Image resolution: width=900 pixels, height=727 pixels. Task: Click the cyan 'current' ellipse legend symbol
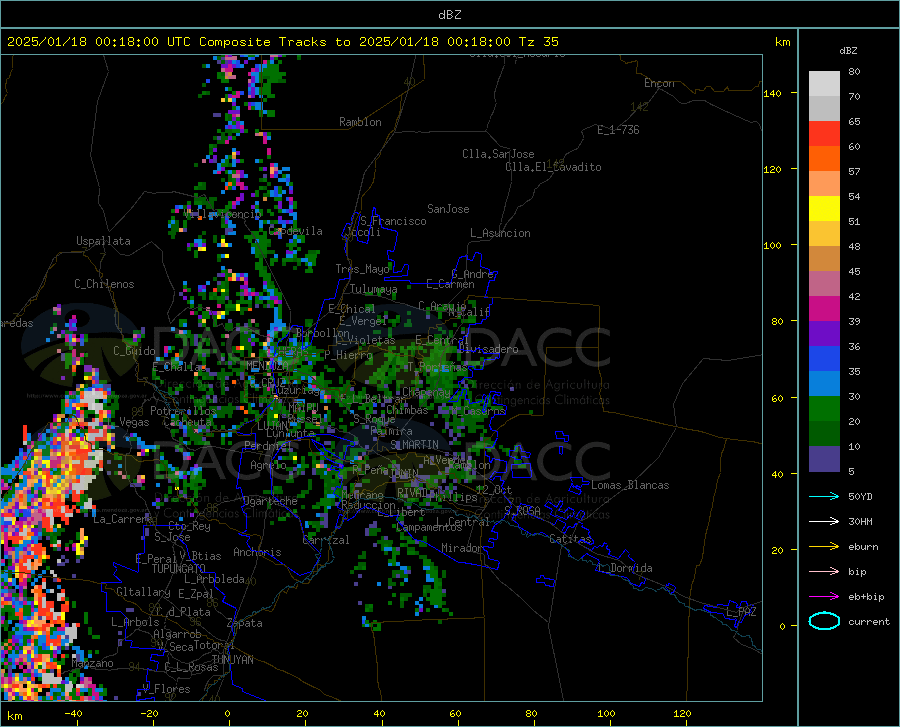coord(824,621)
